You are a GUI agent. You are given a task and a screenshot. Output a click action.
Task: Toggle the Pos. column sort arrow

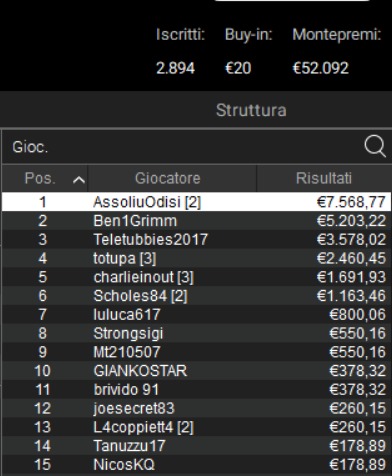pos(79,180)
